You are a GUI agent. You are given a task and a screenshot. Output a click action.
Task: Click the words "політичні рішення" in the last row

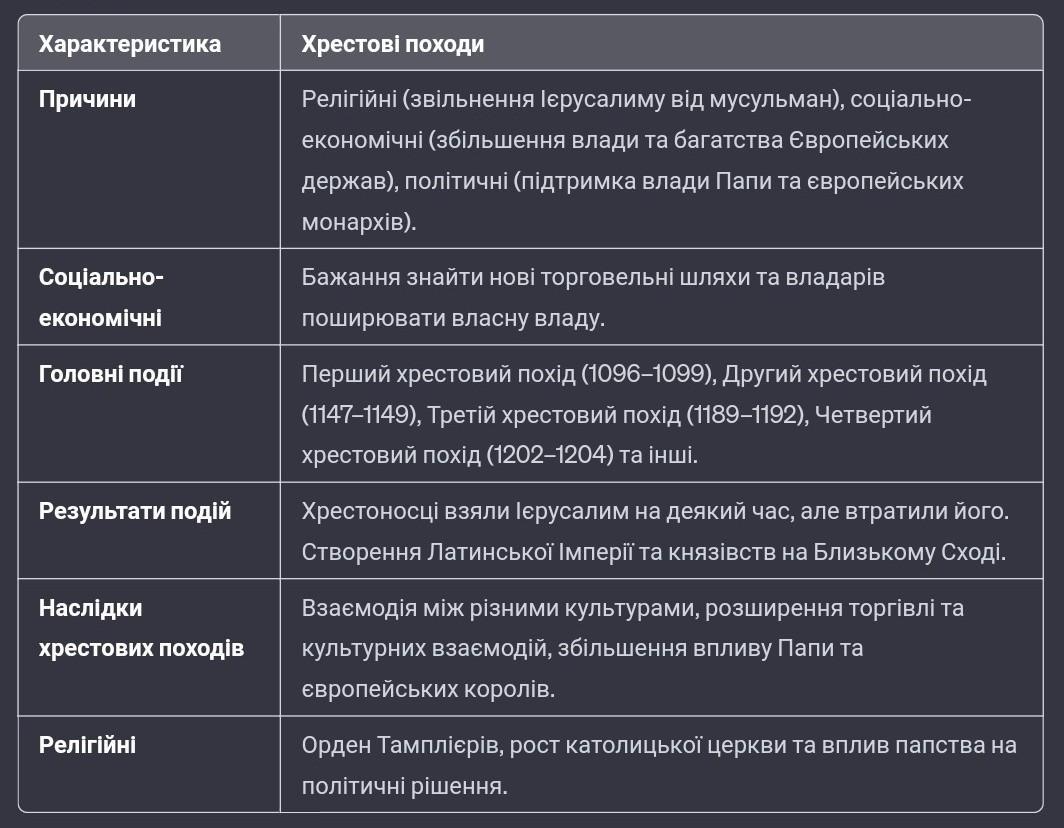pos(404,786)
